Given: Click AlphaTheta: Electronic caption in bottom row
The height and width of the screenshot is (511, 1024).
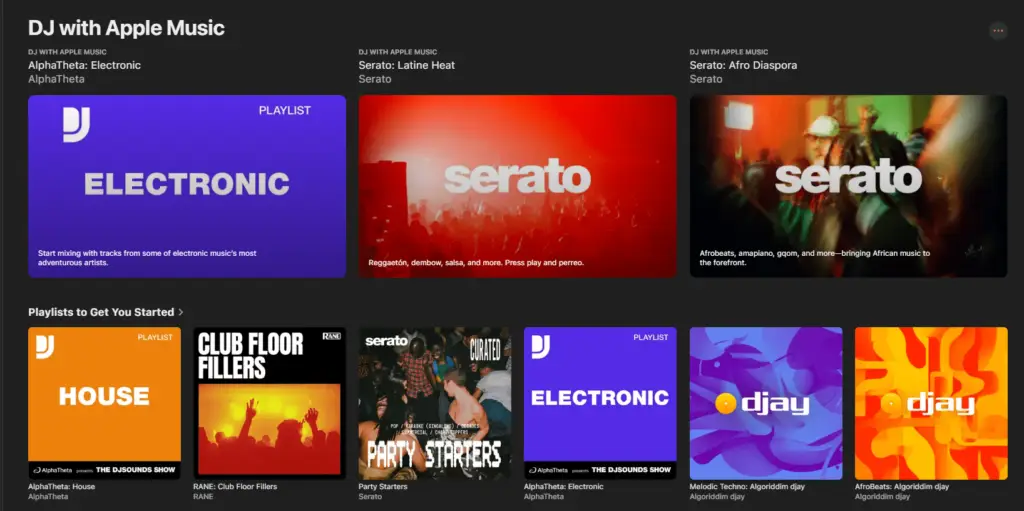Looking at the screenshot, I should (564, 487).
